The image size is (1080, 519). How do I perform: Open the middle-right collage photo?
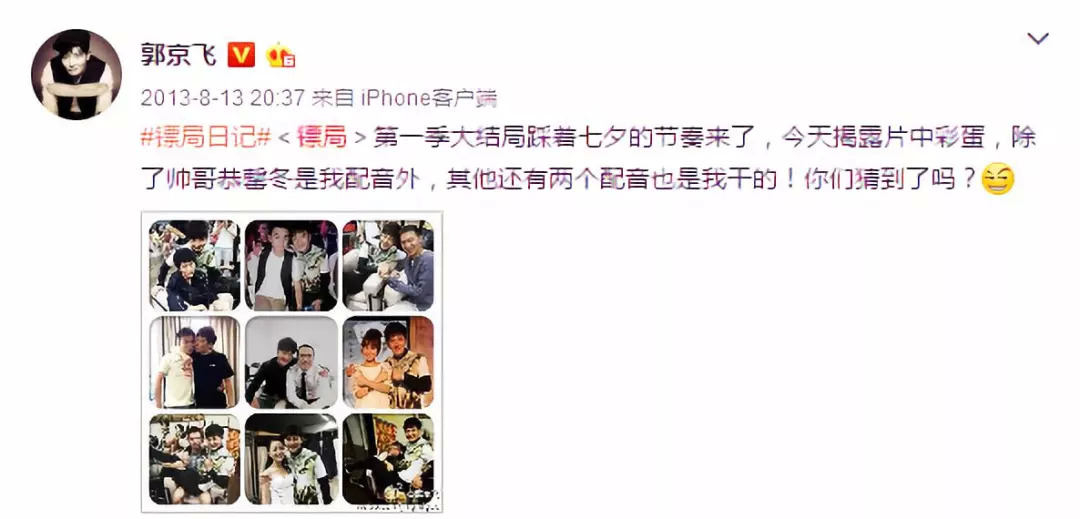[x=388, y=362]
